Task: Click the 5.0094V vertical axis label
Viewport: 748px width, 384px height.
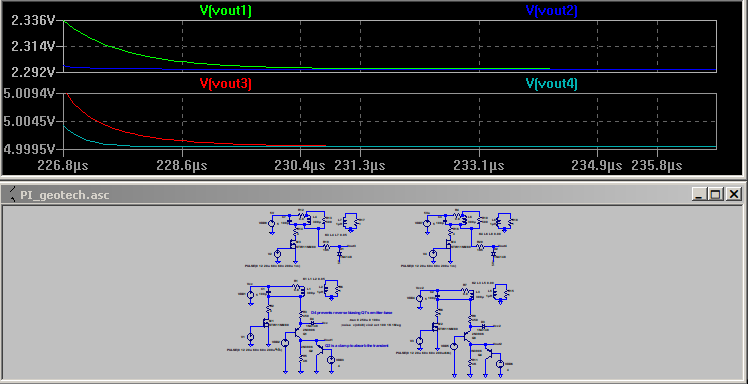Action: (29, 93)
